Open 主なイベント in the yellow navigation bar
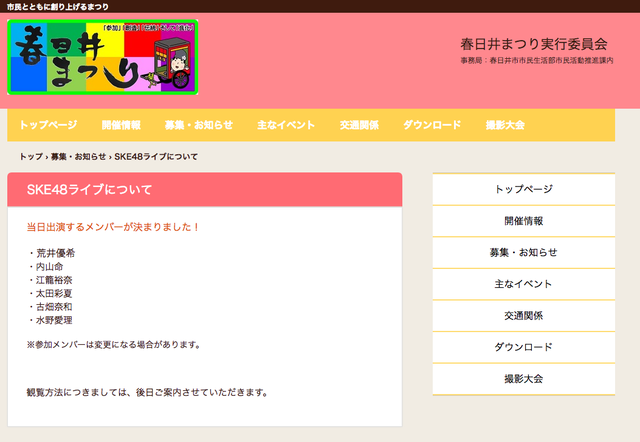640x442 pixels. tap(286, 125)
